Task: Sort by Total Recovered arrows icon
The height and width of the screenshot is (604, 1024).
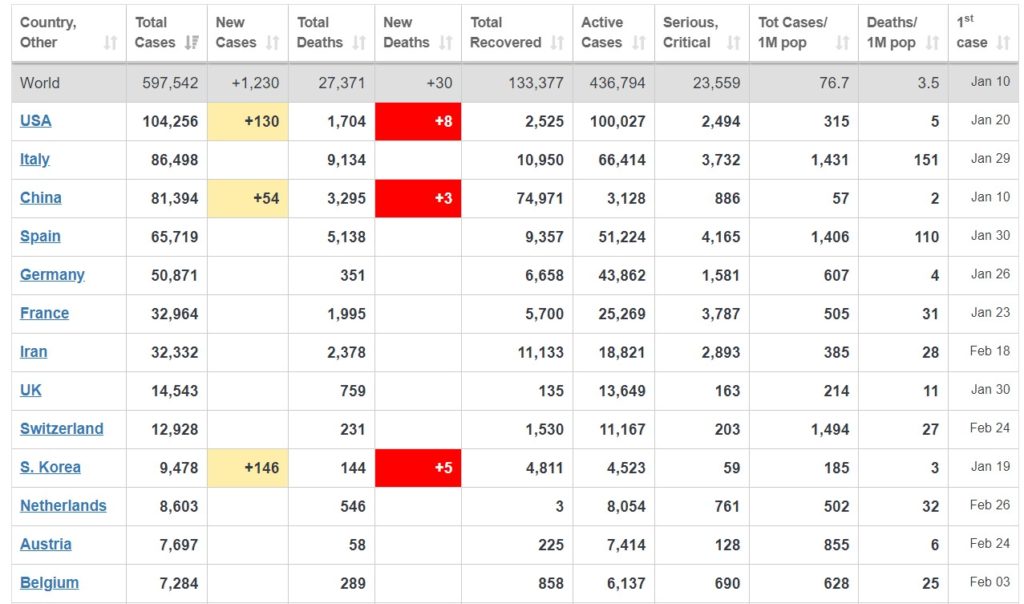Action: coord(556,43)
